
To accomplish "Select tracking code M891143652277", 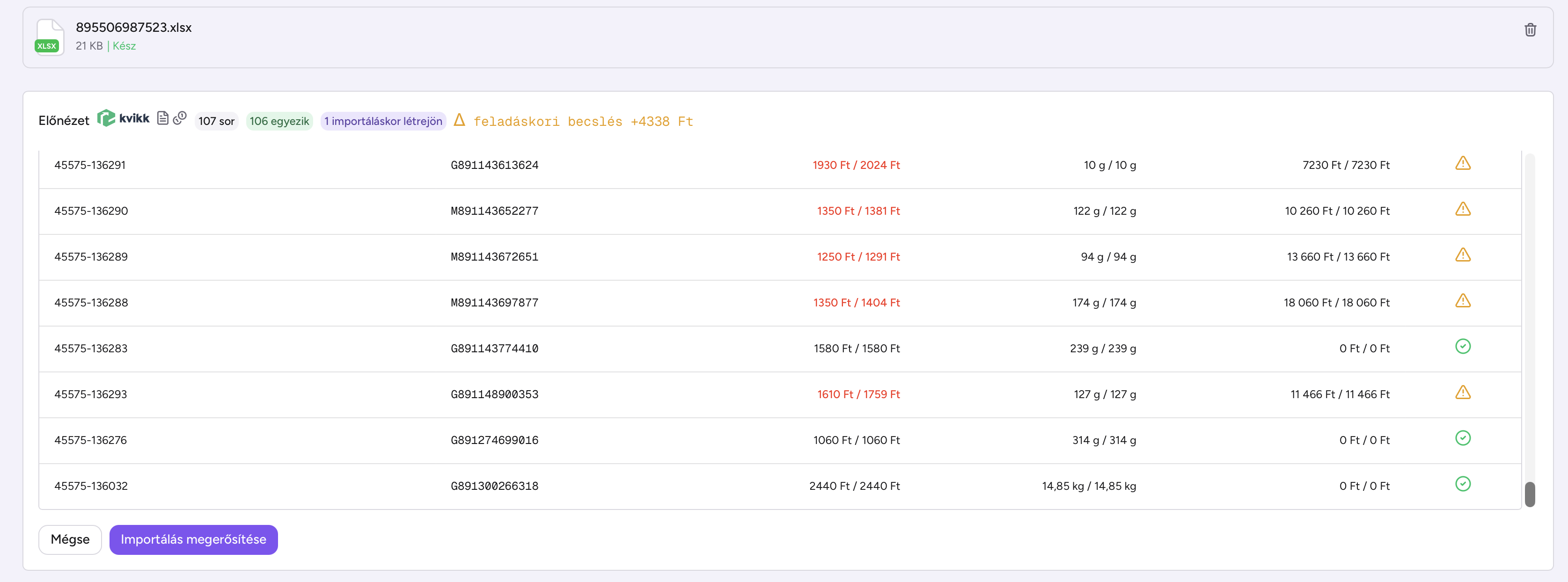I will tap(494, 211).
